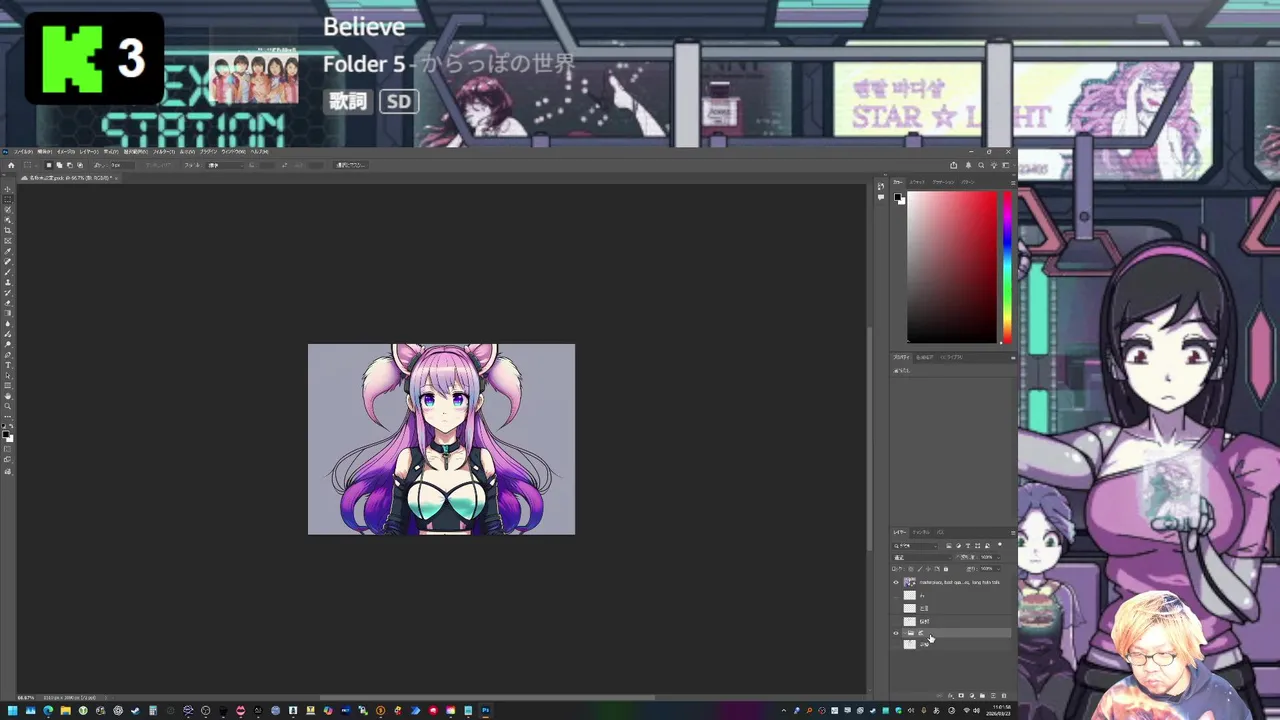Select the Path Selection tool

coord(8,375)
